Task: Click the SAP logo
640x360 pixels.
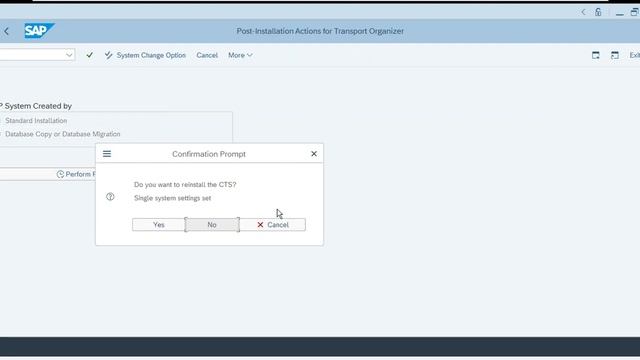Action: click(x=39, y=31)
